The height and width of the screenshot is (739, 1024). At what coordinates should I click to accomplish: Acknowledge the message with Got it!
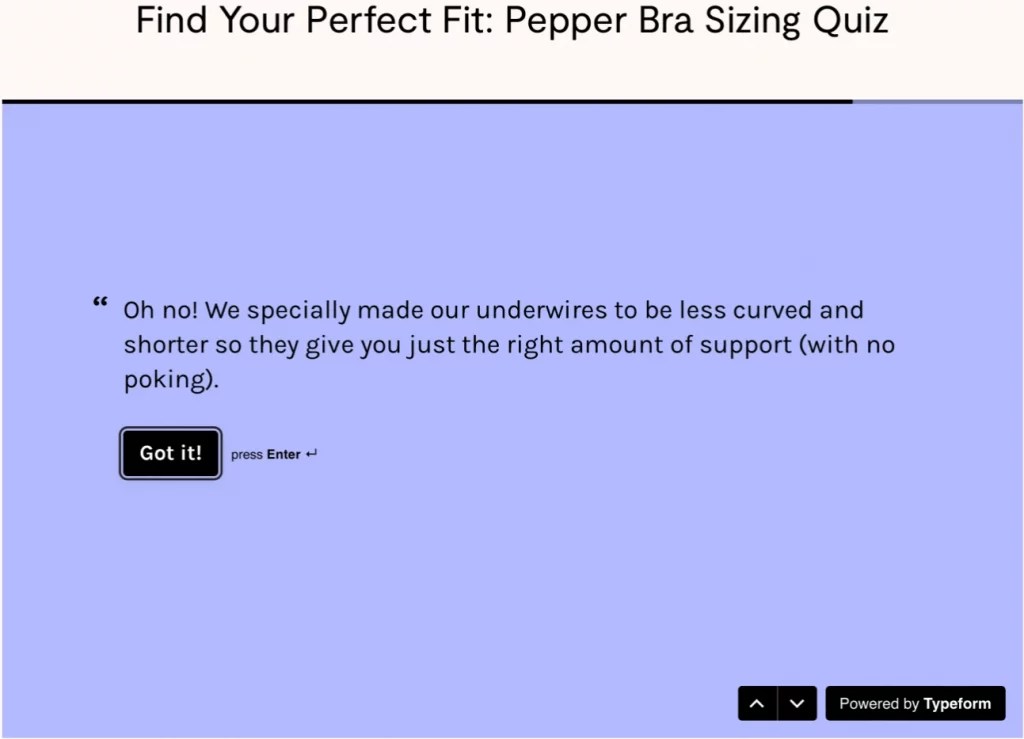pyautogui.click(x=170, y=453)
